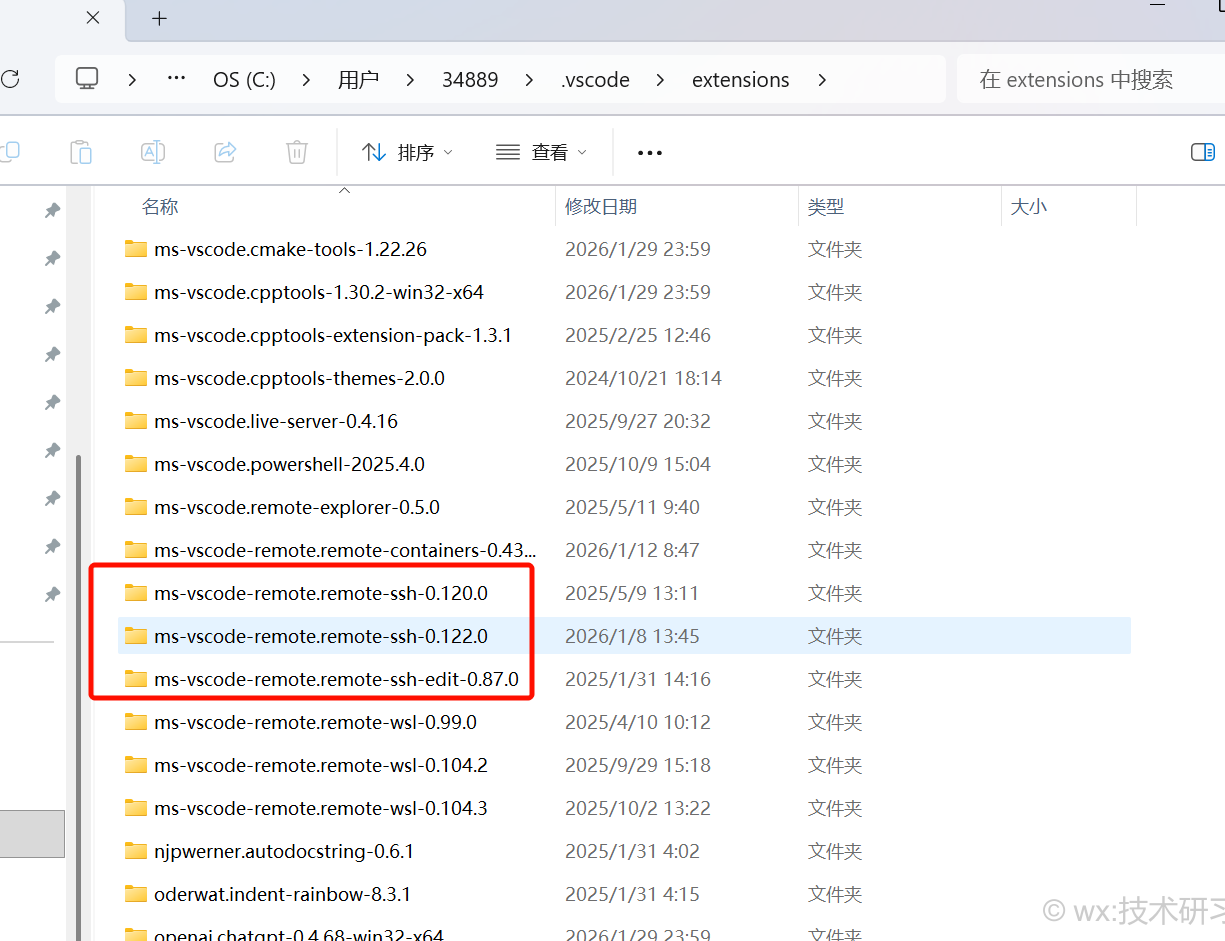This screenshot has height=941, width=1225.
Task: Expand chevron after extensions
Action: pyautogui.click(x=822, y=79)
